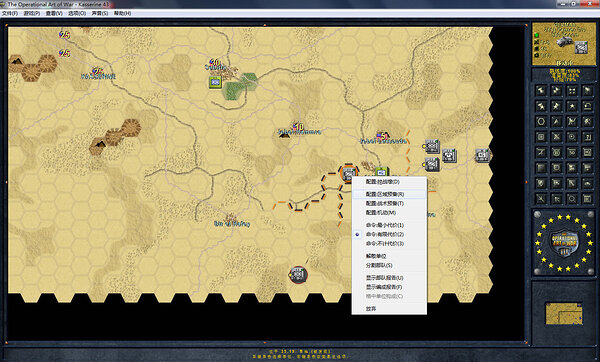
Task: Select the unit counter at the map's bottom edge
Action: click(x=298, y=274)
